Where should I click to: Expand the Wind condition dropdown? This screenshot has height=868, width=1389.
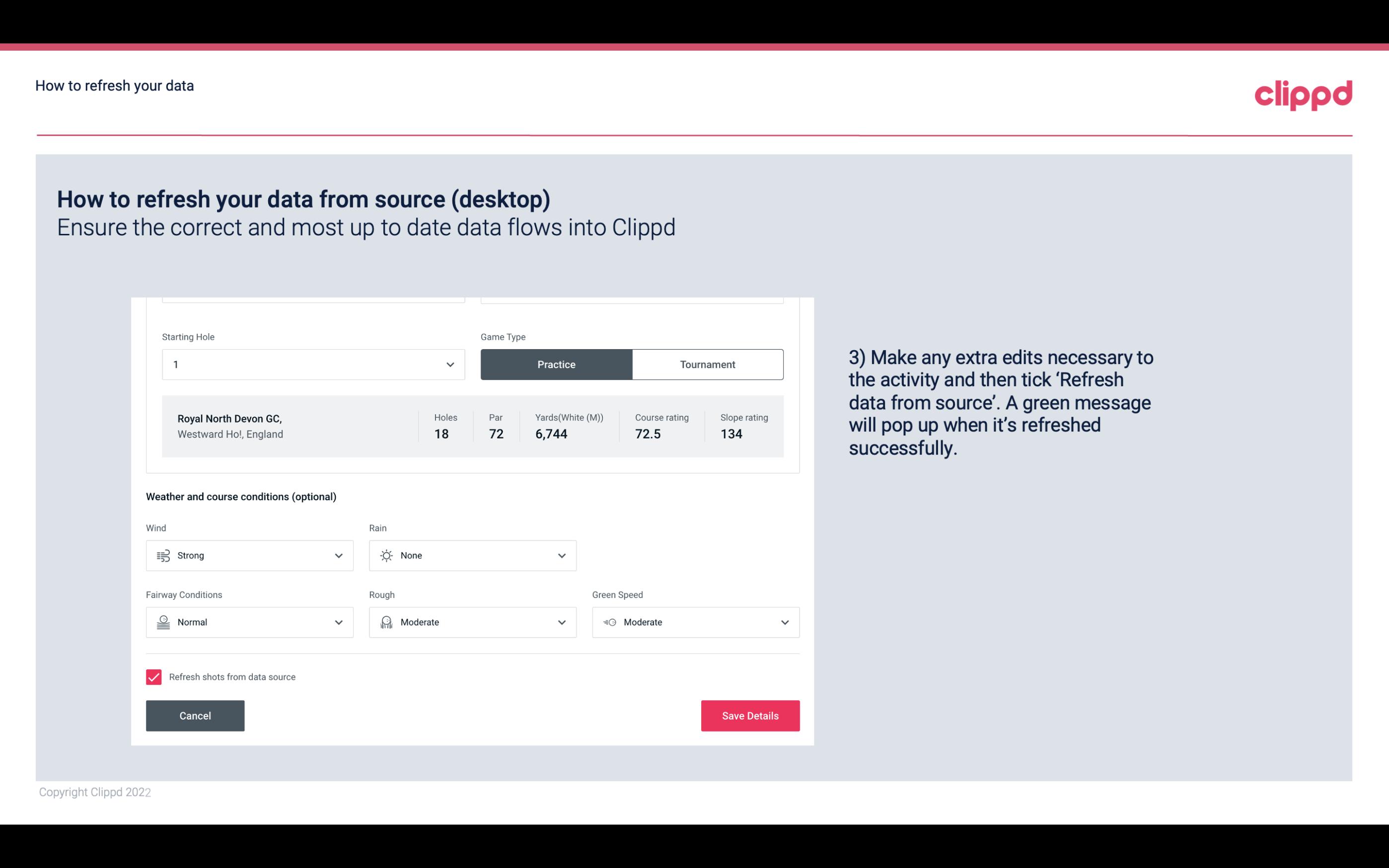click(x=337, y=555)
